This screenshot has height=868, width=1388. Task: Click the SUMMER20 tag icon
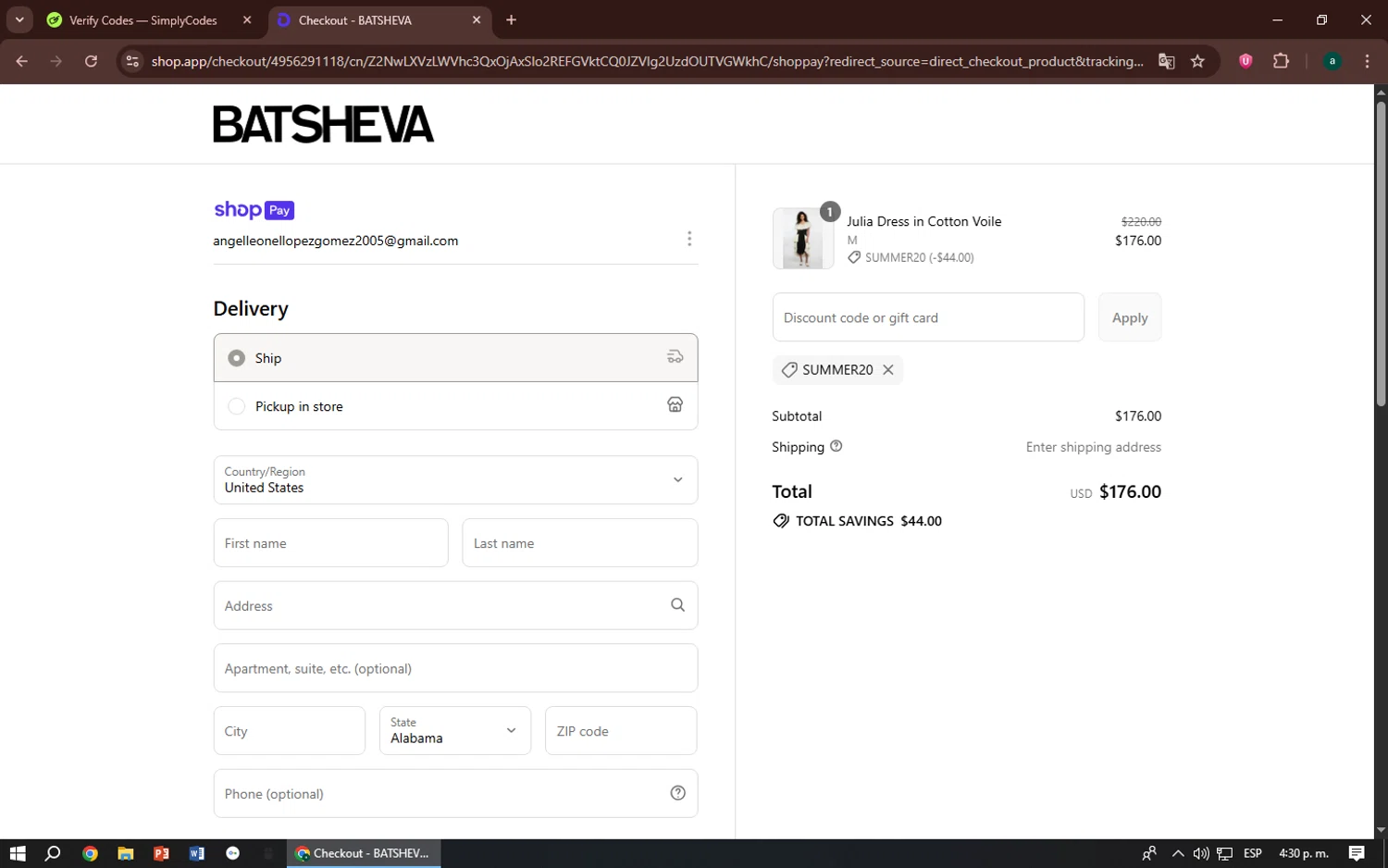(789, 369)
